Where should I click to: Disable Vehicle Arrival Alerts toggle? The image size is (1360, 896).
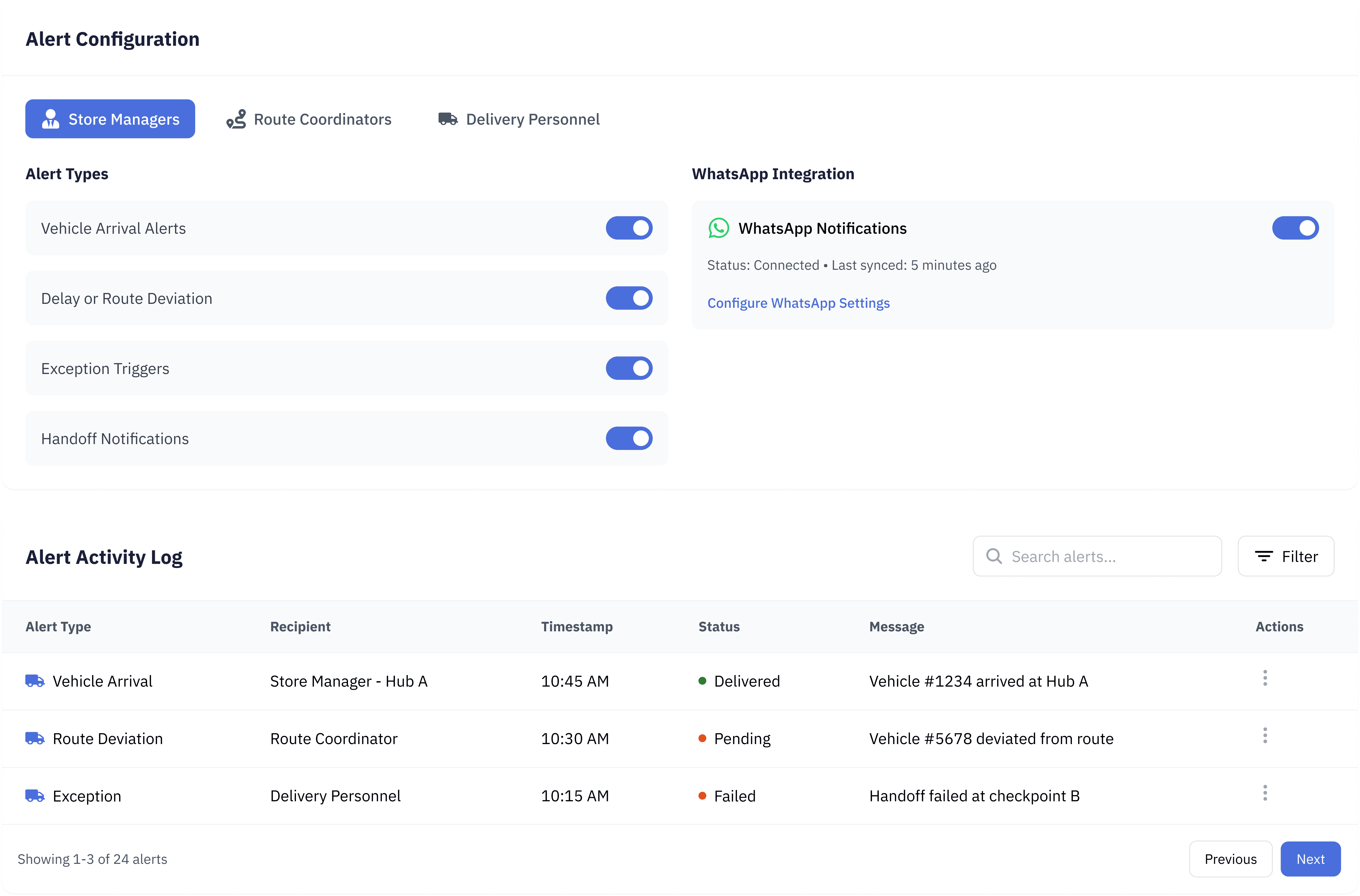pyautogui.click(x=629, y=228)
